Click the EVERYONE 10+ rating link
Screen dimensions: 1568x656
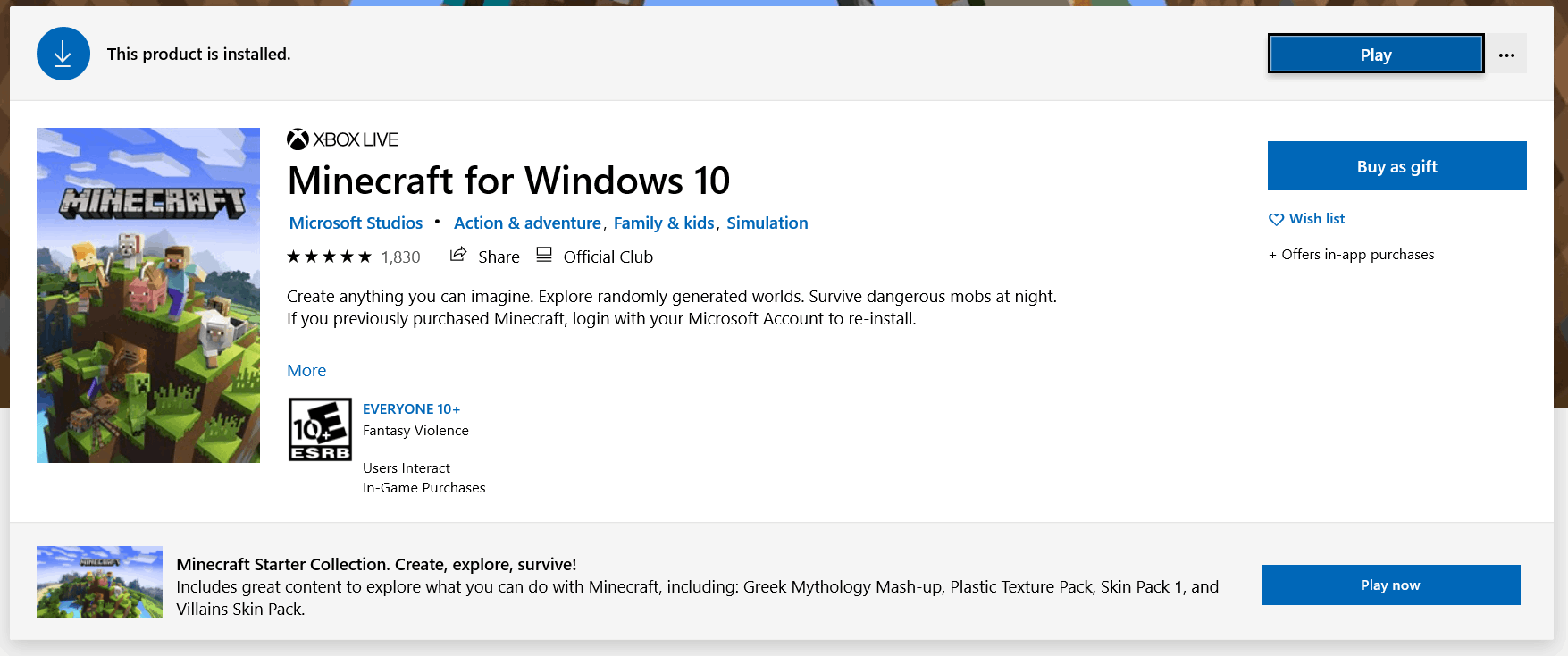click(412, 409)
